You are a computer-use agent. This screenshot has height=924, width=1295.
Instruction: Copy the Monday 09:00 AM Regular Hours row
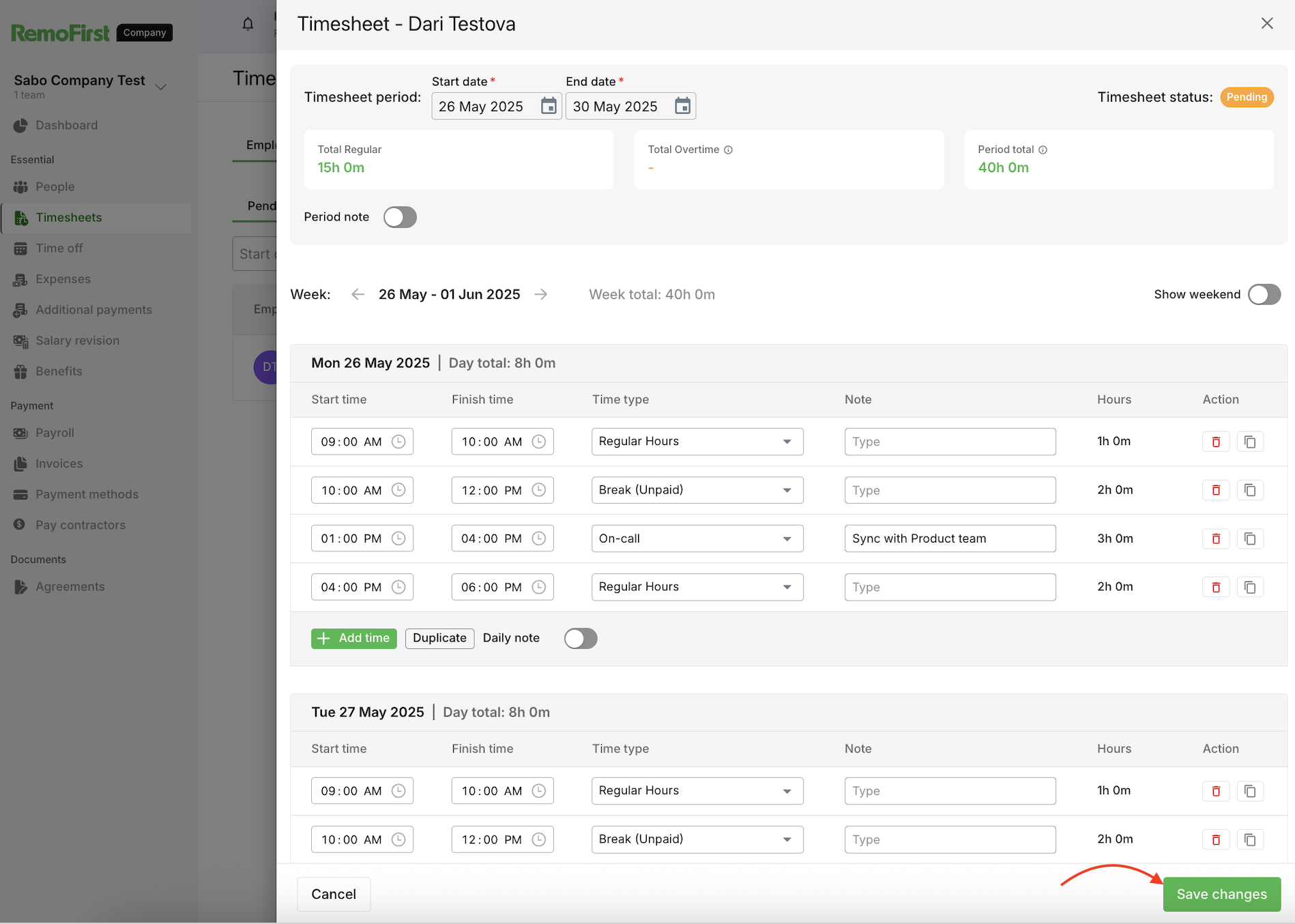(x=1249, y=442)
